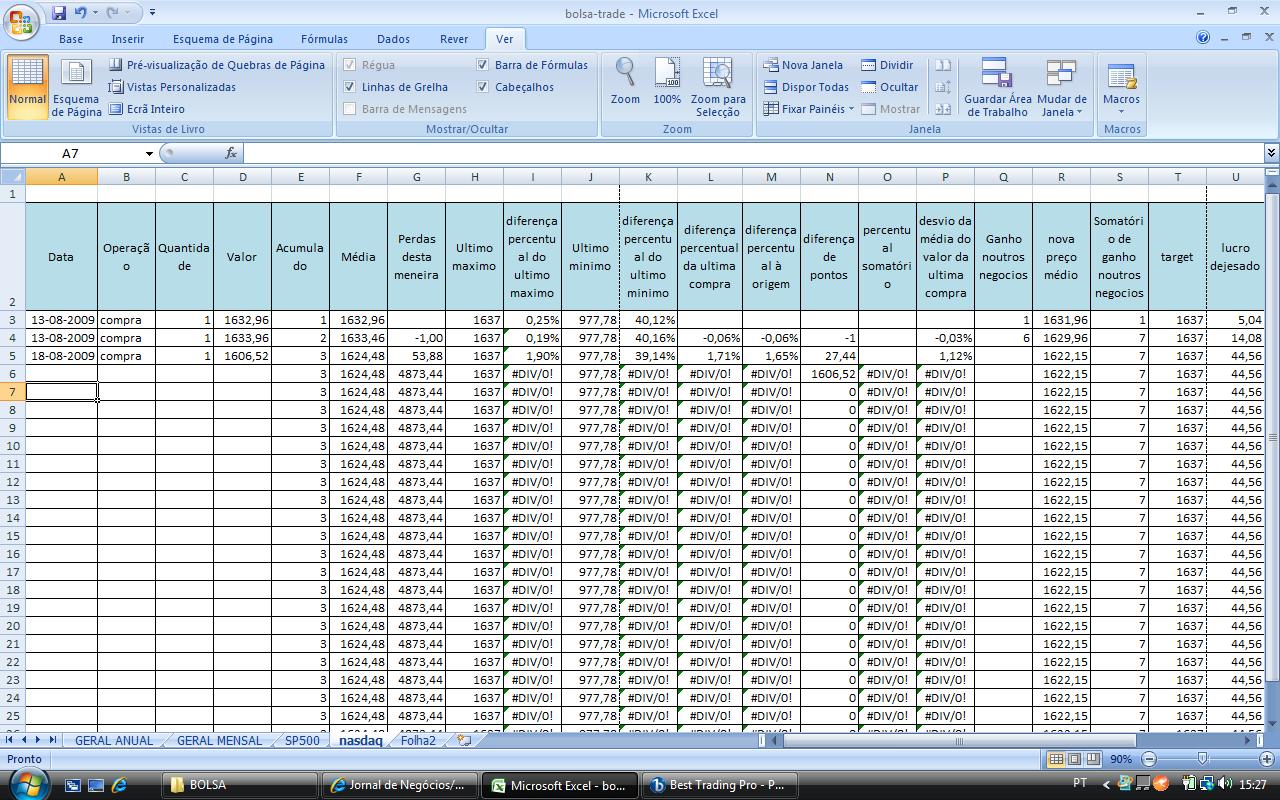Screen dimensions: 1280x800
Task: Open a Nova Janela
Action: tap(803, 65)
